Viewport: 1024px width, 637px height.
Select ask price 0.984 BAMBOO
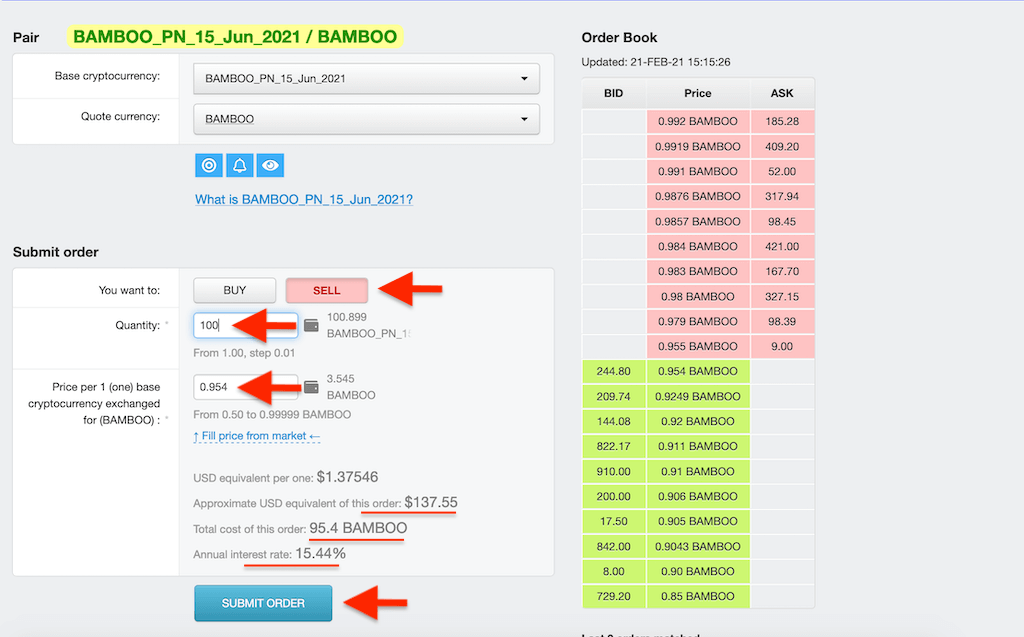[697, 246]
